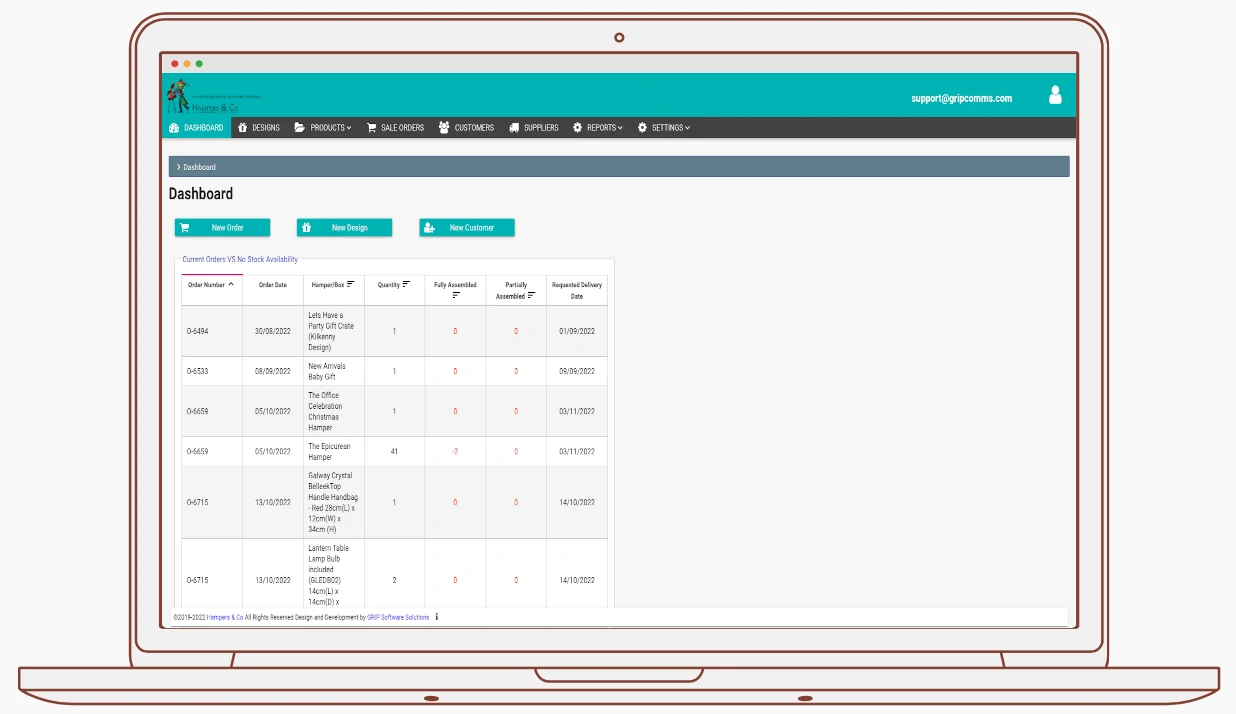
Task: Click the Dashboard gauge icon in the navbar
Action: pyautogui.click(x=174, y=128)
